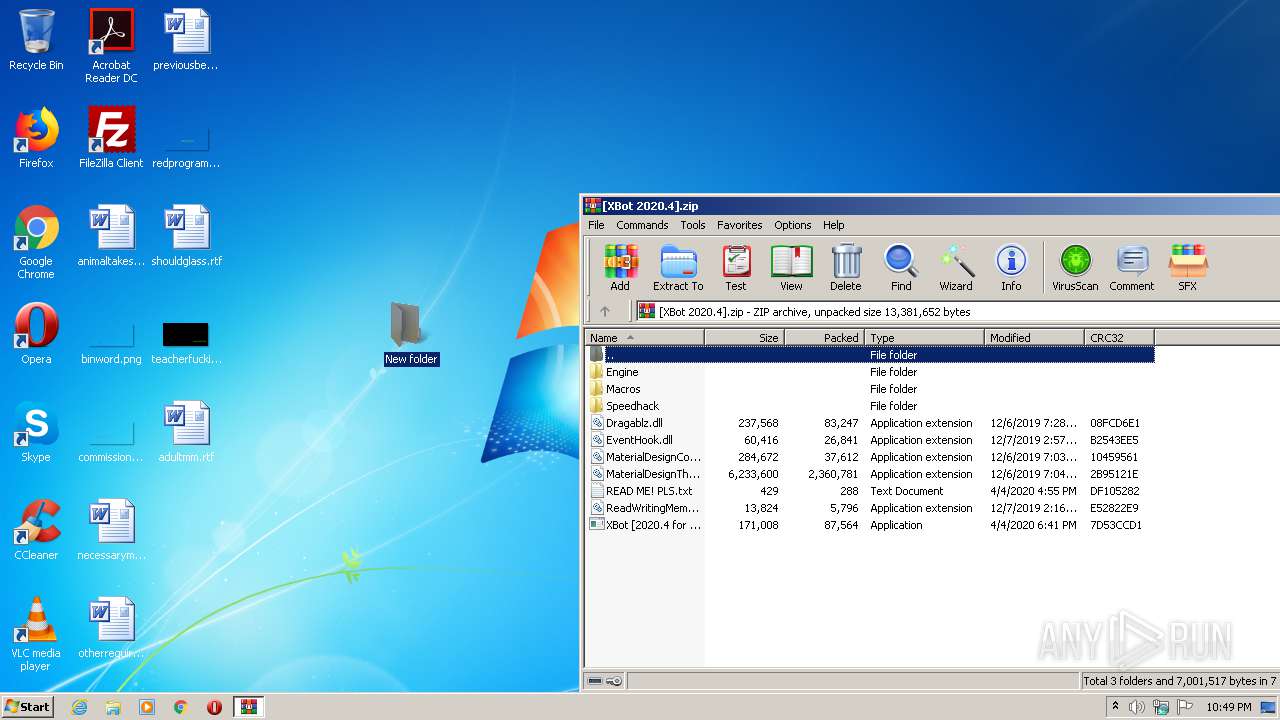
Task: Open the Tools menu
Action: (x=693, y=225)
